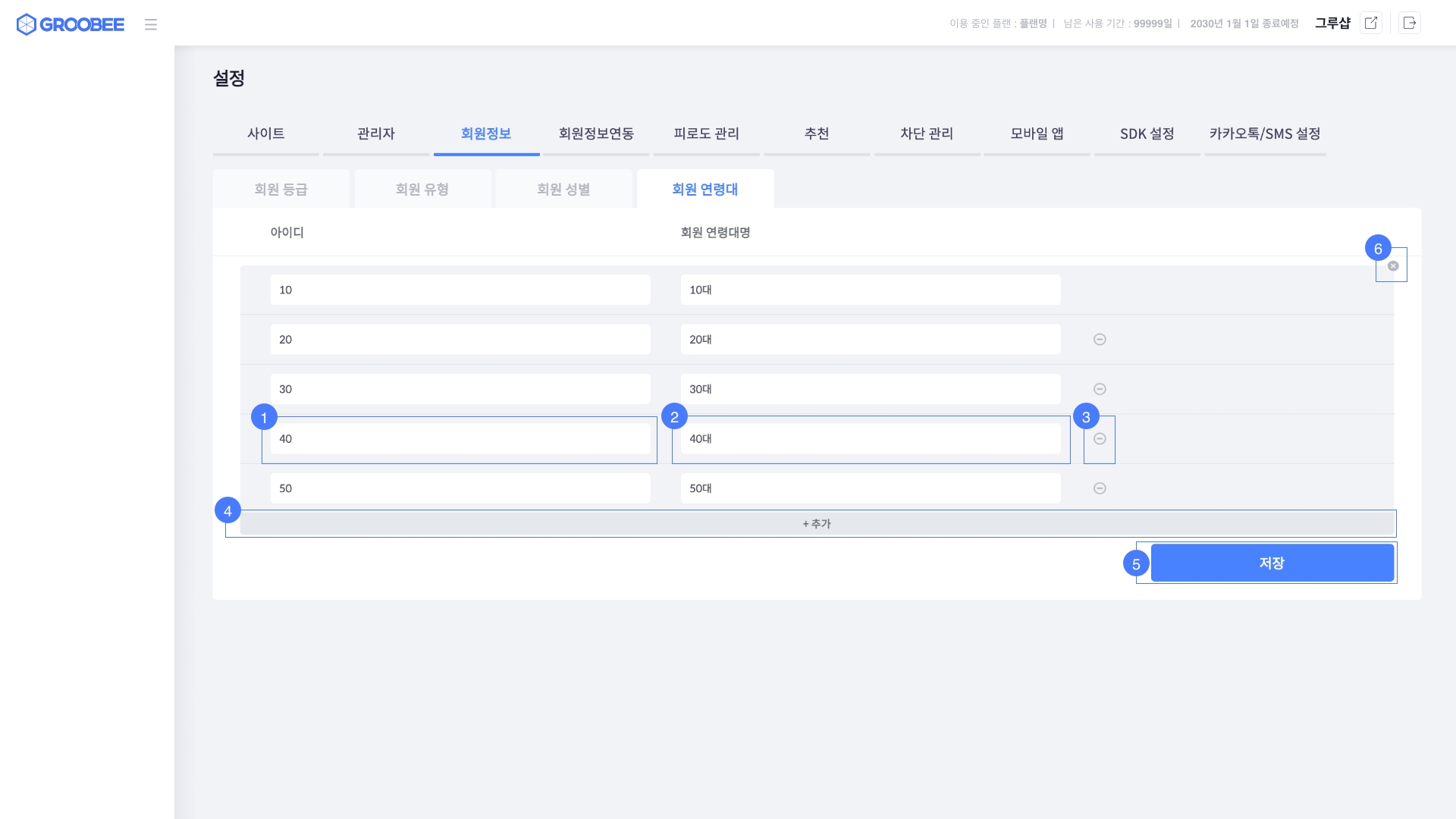Remove the 20대 age group row

(1100, 340)
